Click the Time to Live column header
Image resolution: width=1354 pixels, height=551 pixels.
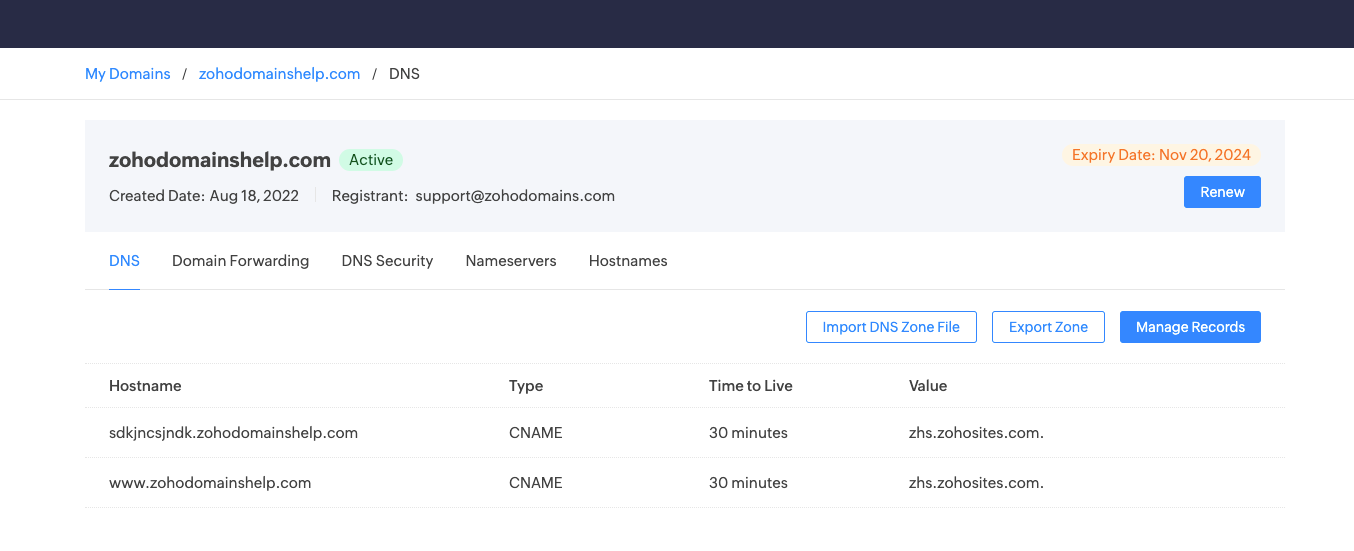point(751,386)
